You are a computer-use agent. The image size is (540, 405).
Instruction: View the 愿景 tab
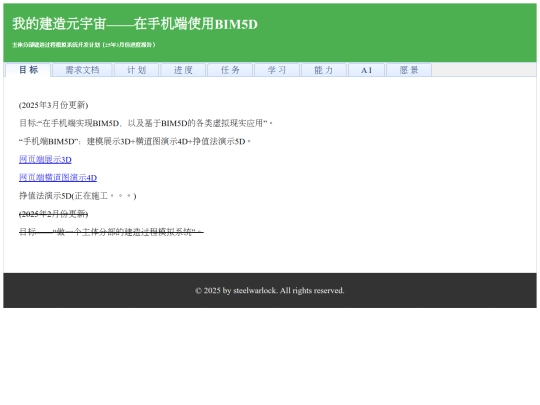409,70
